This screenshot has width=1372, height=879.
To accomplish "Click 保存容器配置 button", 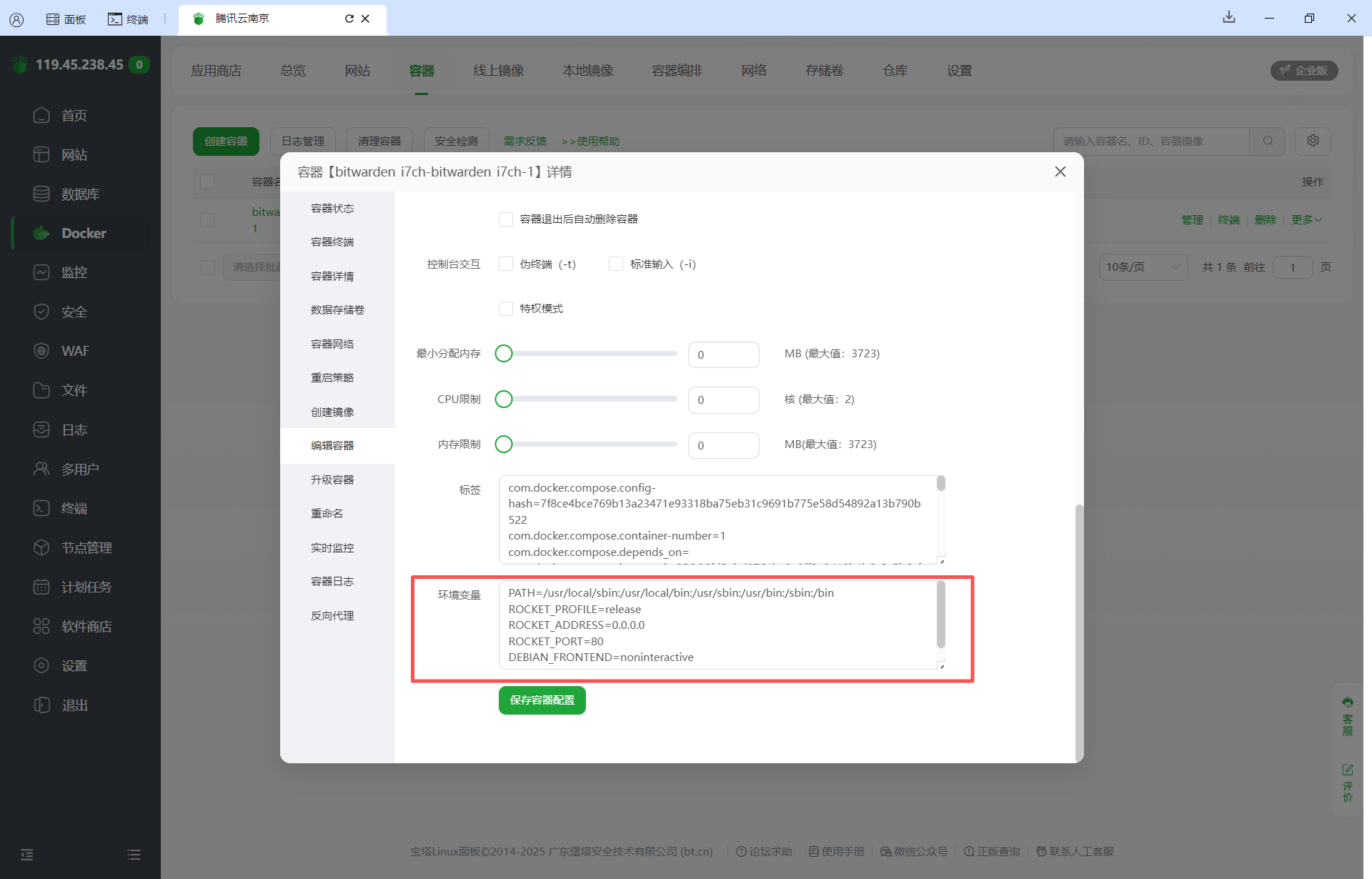I will coord(542,700).
